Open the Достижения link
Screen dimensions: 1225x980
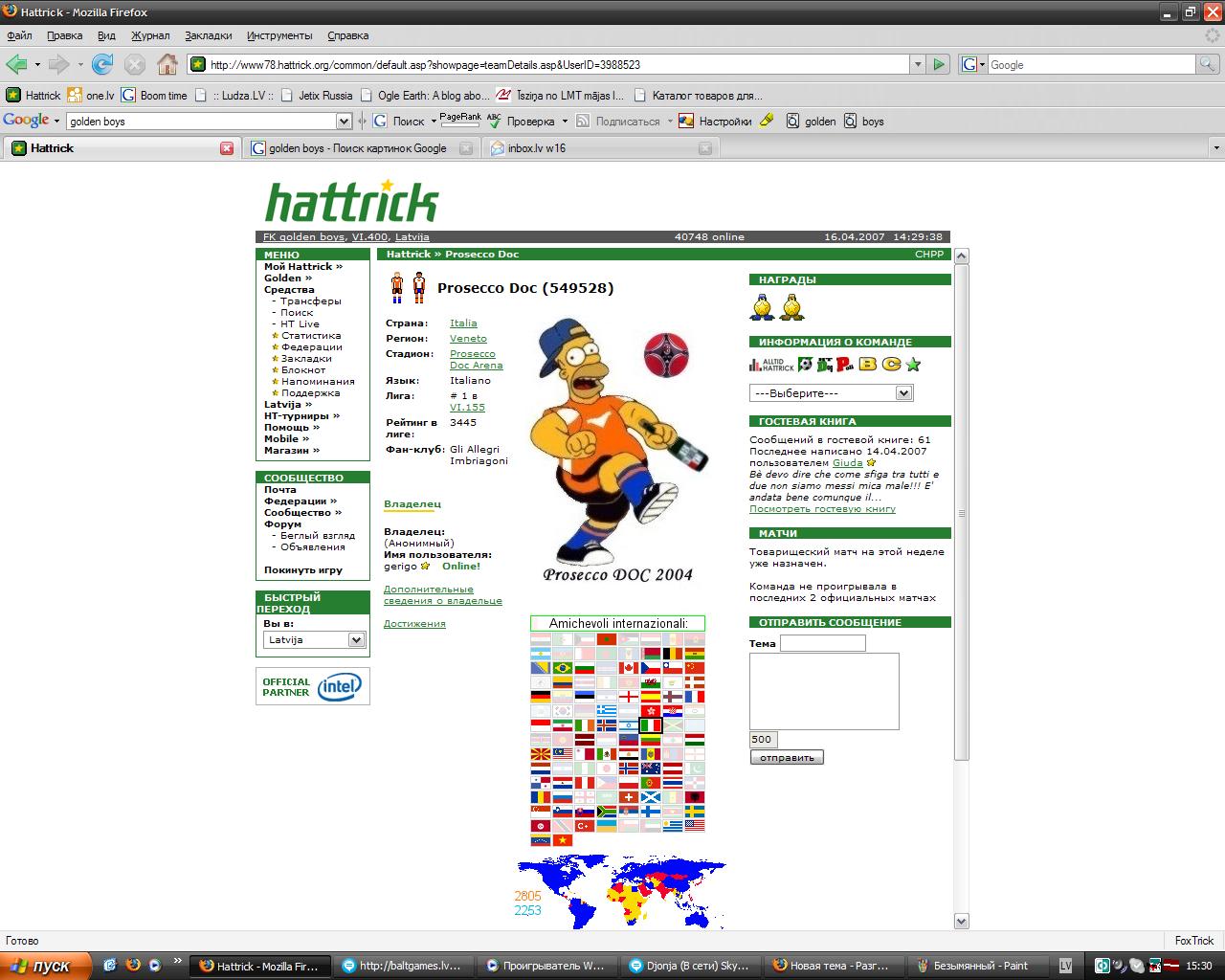(x=414, y=624)
